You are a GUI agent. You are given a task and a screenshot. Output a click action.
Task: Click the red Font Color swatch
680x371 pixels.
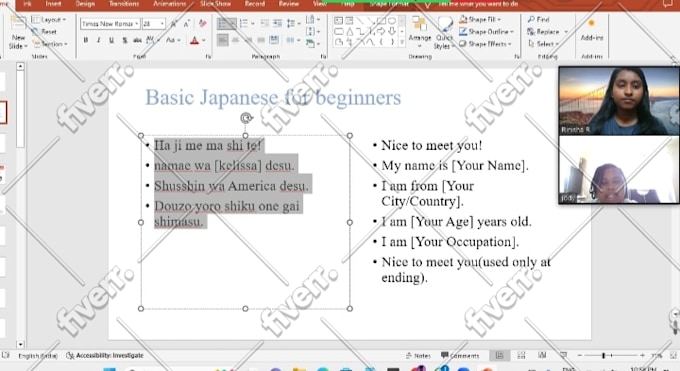(x=194, y=41)
